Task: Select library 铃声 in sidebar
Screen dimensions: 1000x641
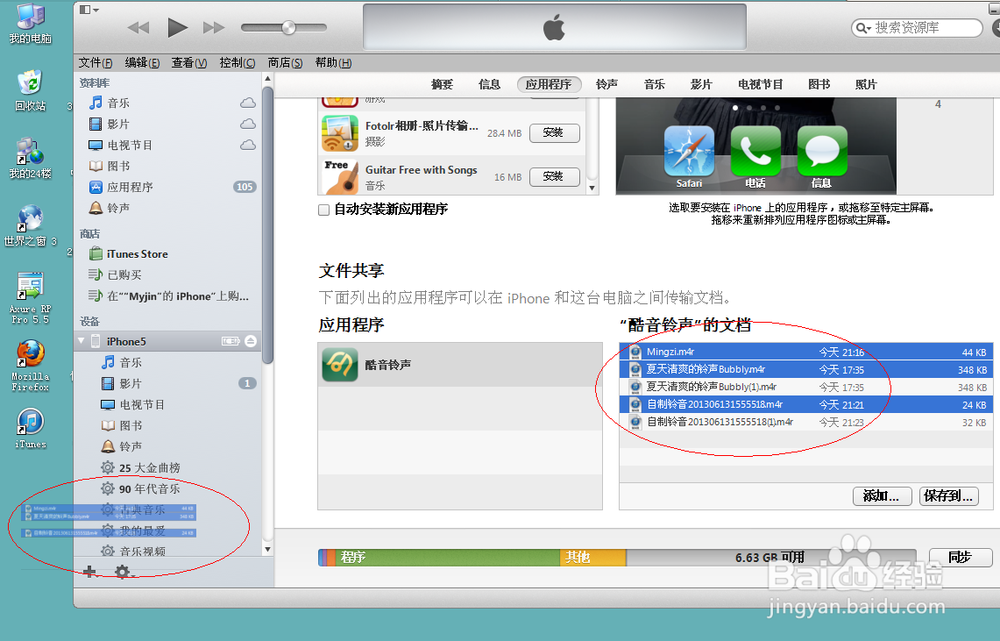Action: [x=168, y=208]
